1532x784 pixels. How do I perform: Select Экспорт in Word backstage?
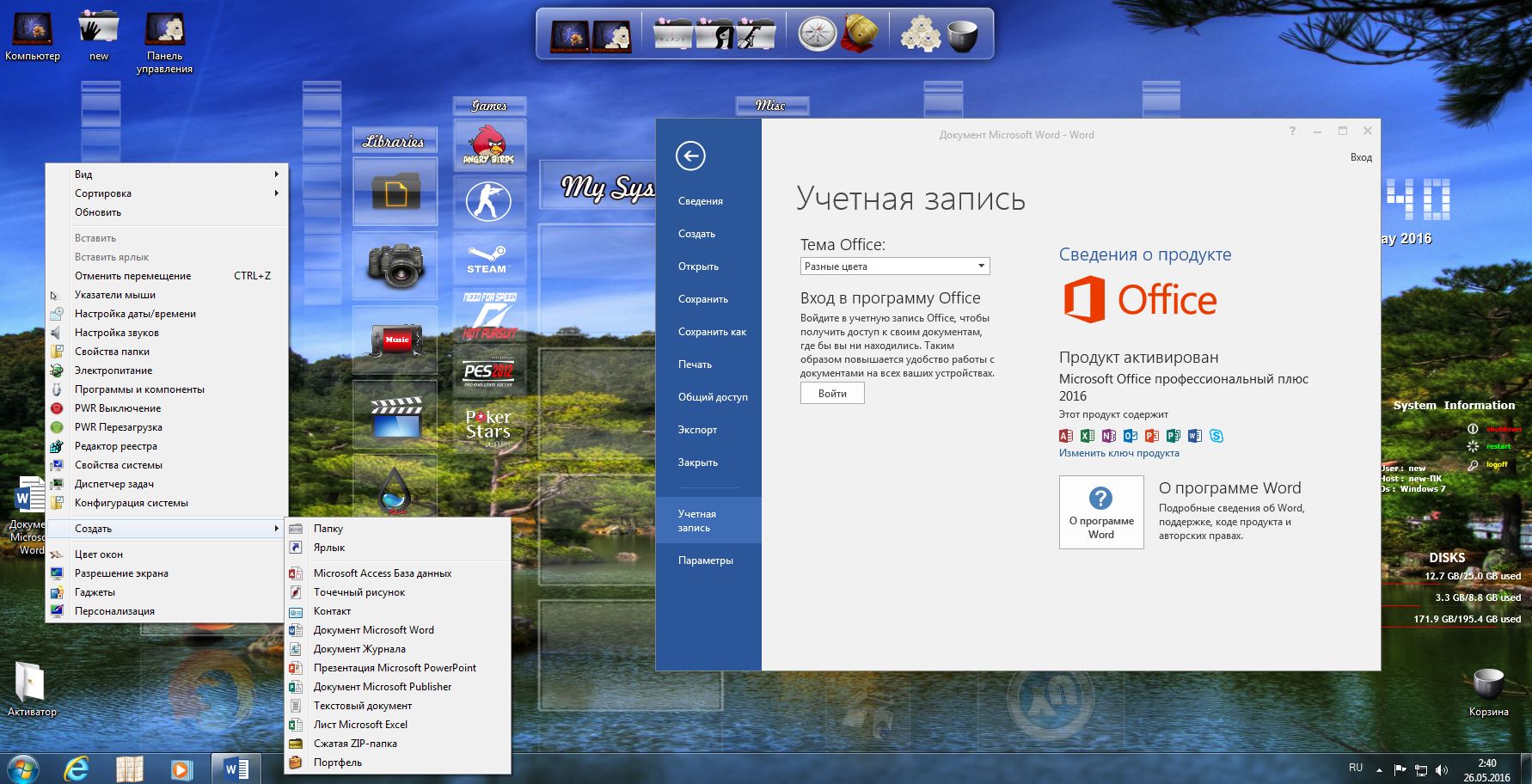[x=708, y=430]
